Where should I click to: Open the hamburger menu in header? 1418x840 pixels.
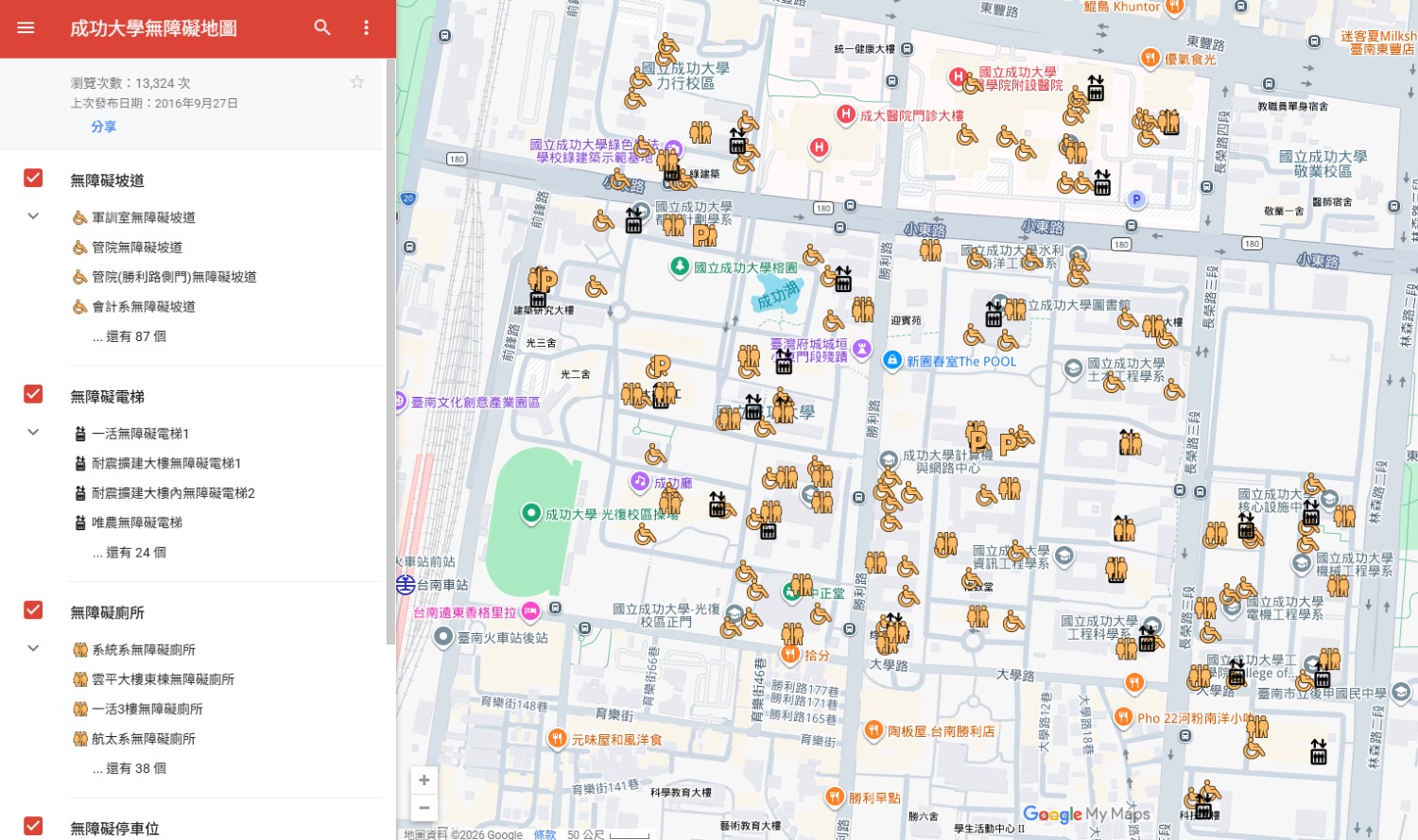[26, 28]
